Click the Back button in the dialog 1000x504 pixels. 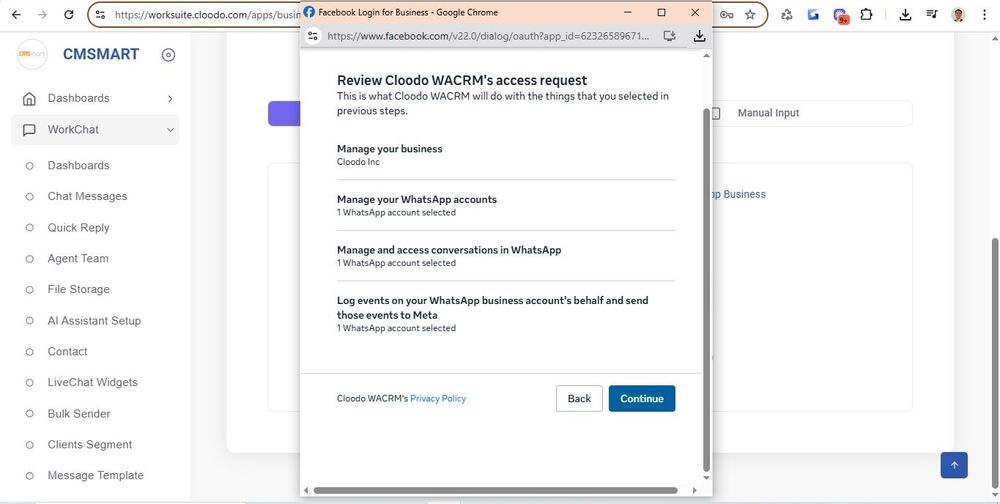pos(579,398)
